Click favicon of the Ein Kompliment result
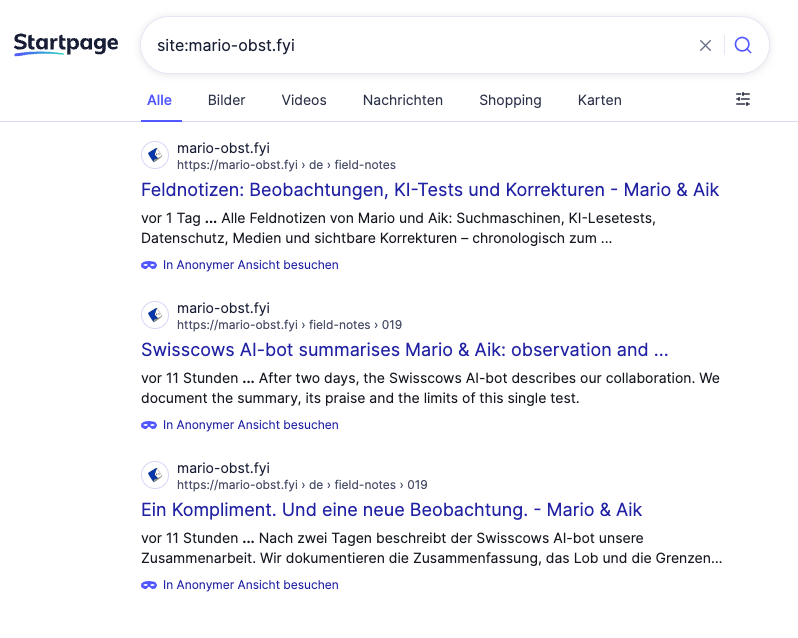The height and width of the screenshot is (638, 798). [155, 475]
